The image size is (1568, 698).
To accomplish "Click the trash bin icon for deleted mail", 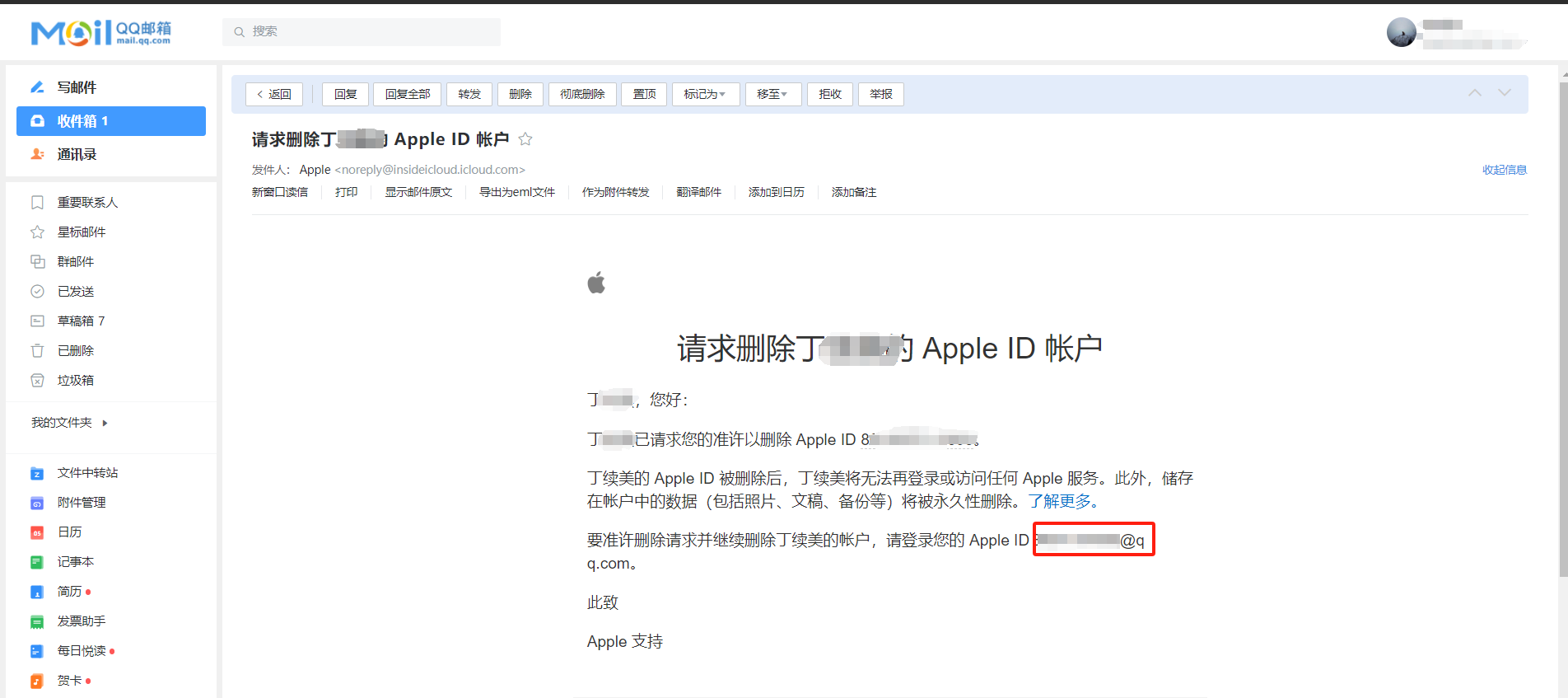I will 37,351.
